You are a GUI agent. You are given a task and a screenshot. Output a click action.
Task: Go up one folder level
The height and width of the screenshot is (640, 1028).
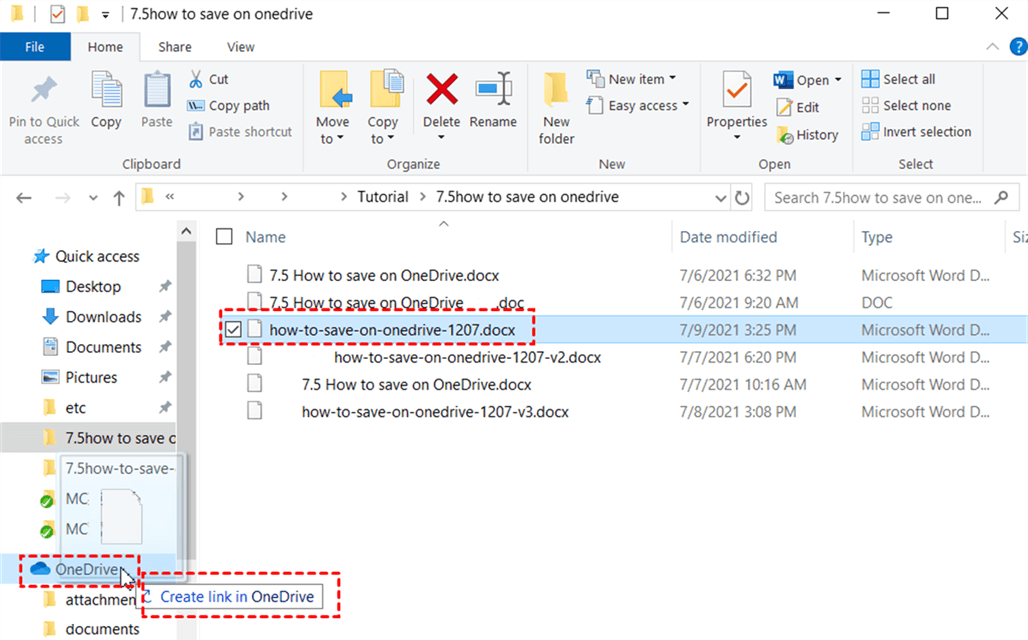click(x=119, y=198)
